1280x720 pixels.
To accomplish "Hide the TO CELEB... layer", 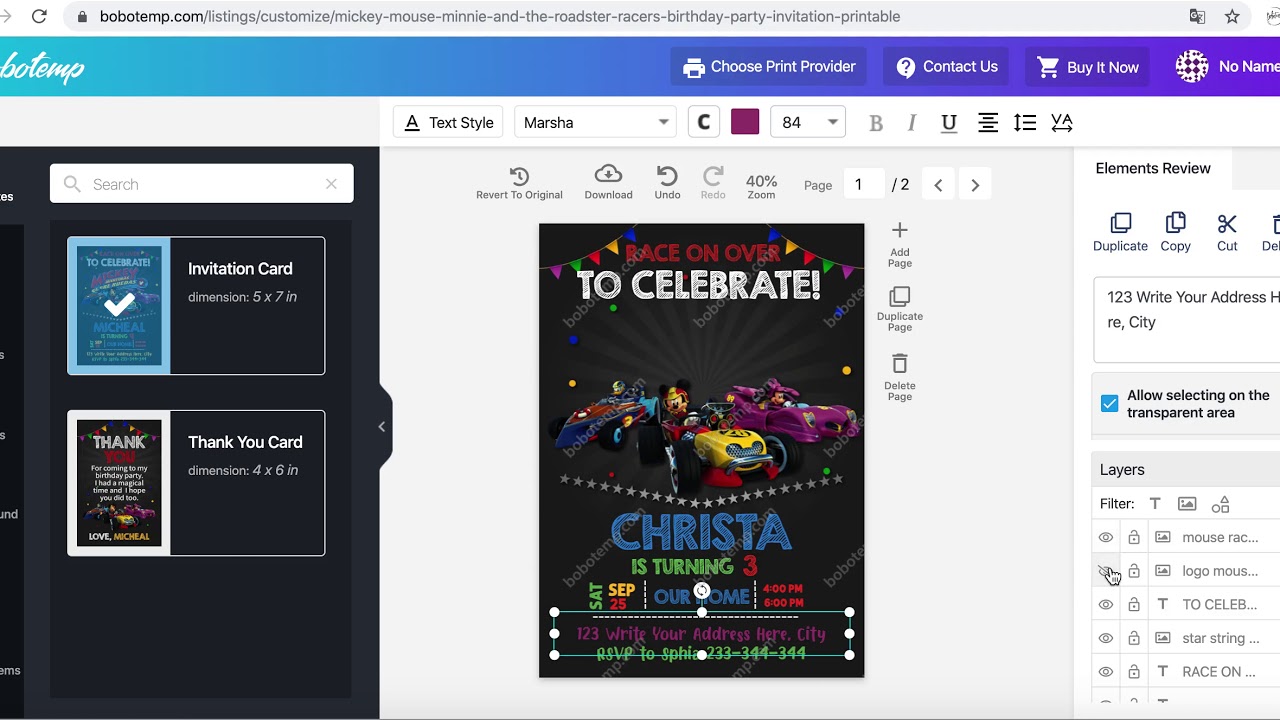I will click(1106, 604).
